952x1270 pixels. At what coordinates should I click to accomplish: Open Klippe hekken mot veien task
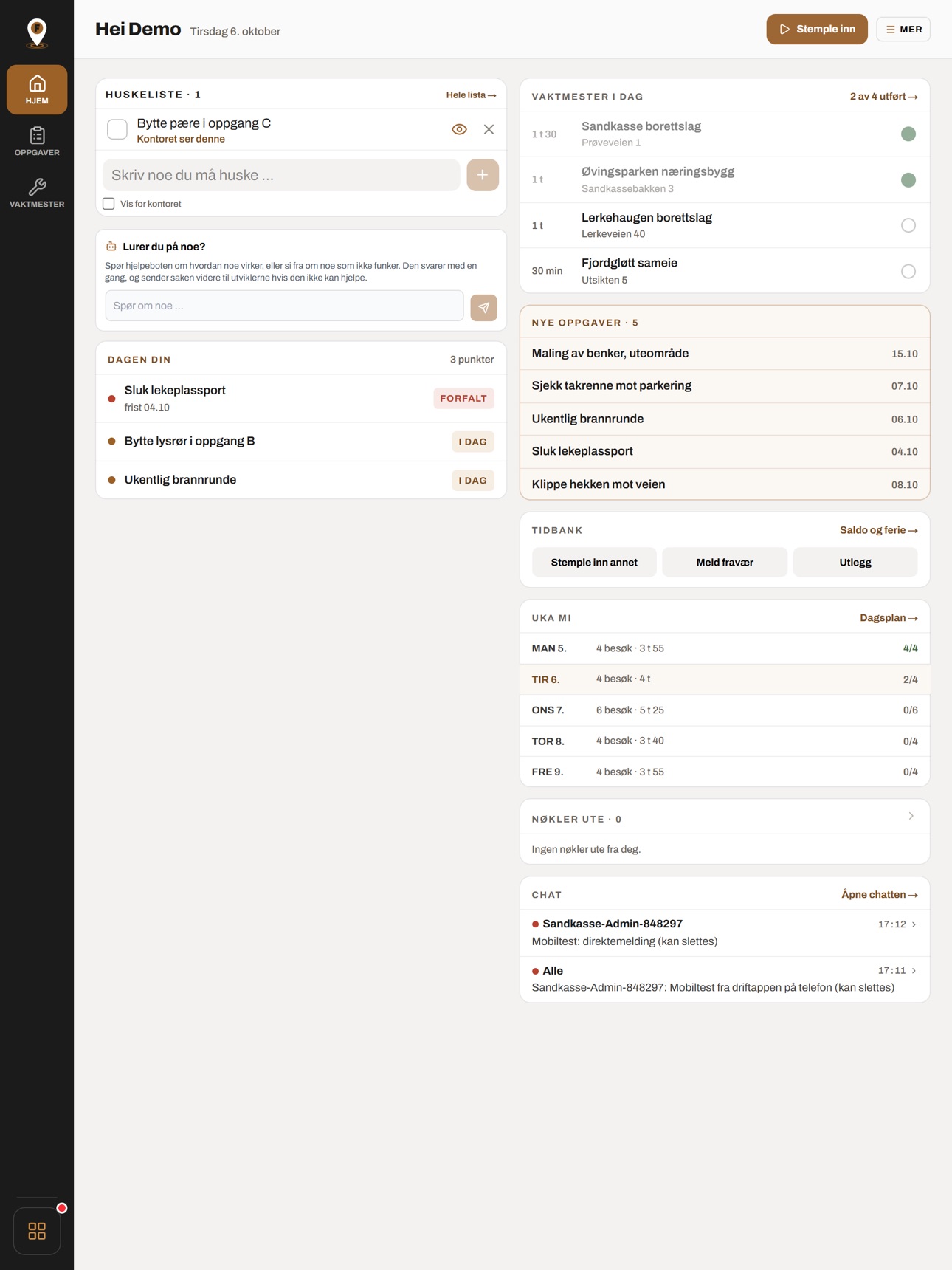click(725, 484)
